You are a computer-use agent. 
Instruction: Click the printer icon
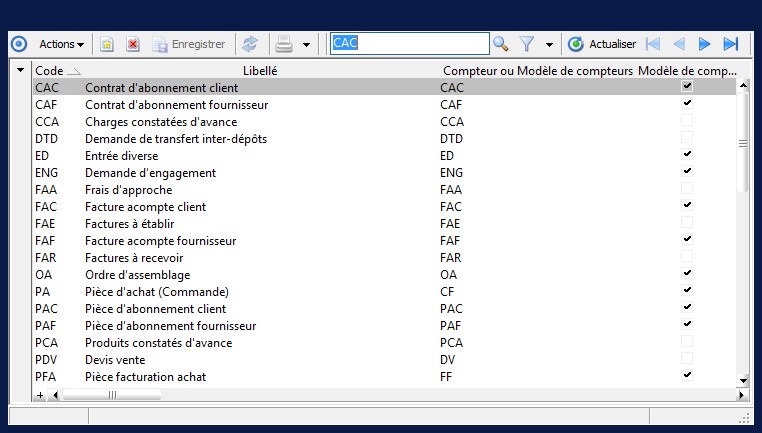(284, 44)
